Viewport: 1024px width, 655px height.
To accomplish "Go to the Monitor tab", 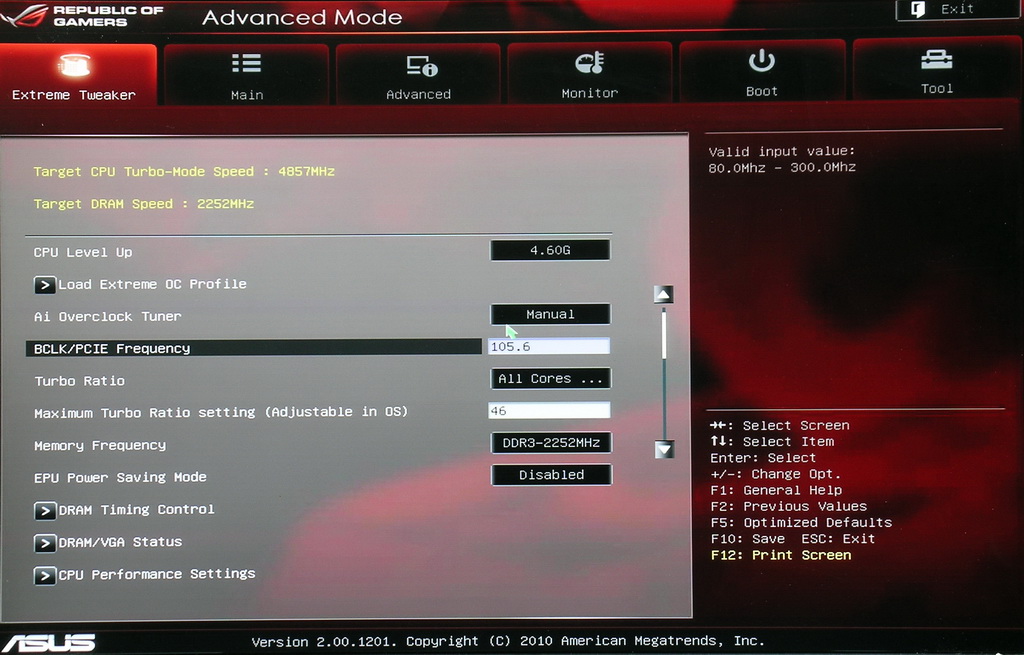I will coord(590,74).
